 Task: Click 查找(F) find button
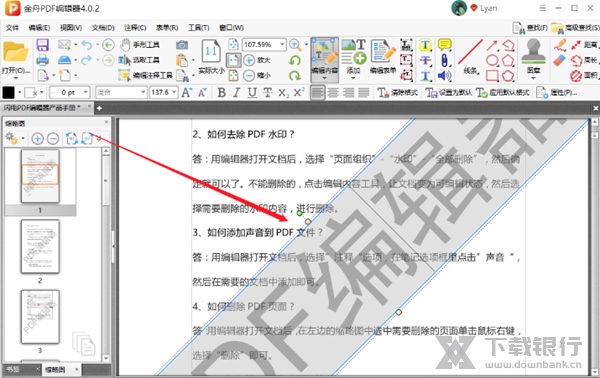coord(530,28)
